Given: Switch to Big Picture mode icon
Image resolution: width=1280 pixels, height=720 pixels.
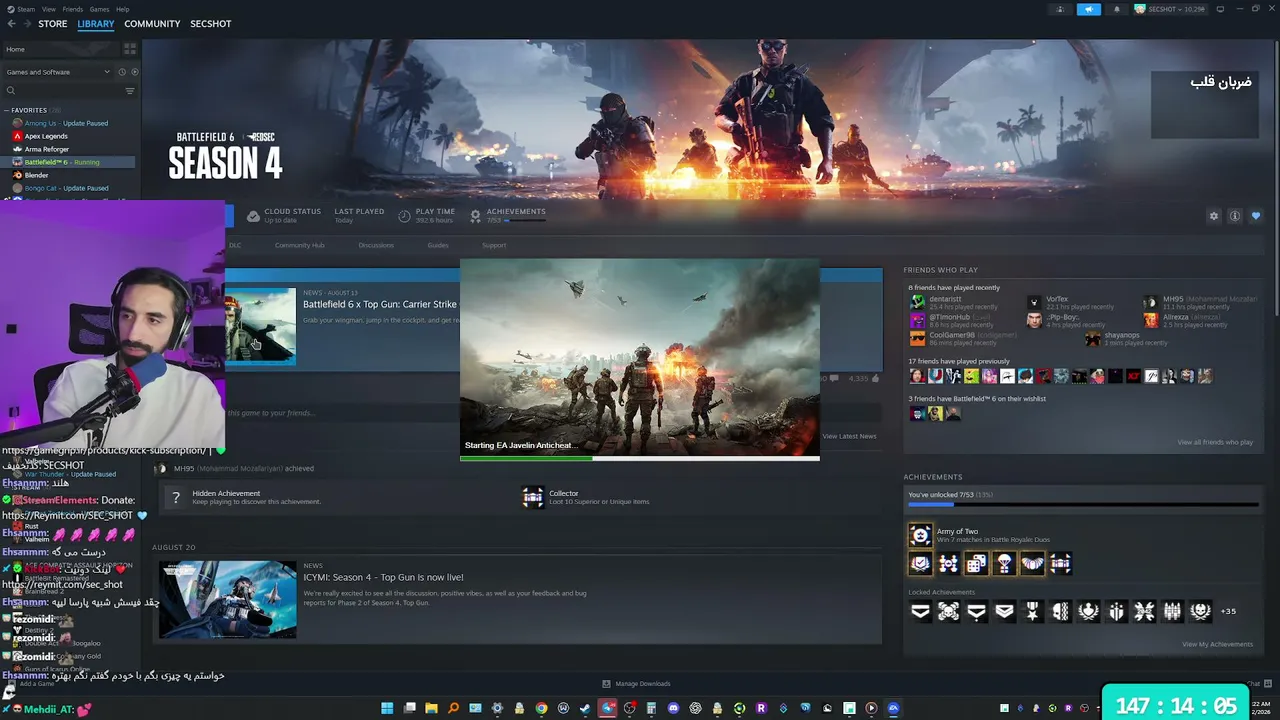Looking at the screenshot, I should [x=1220, y=9].
